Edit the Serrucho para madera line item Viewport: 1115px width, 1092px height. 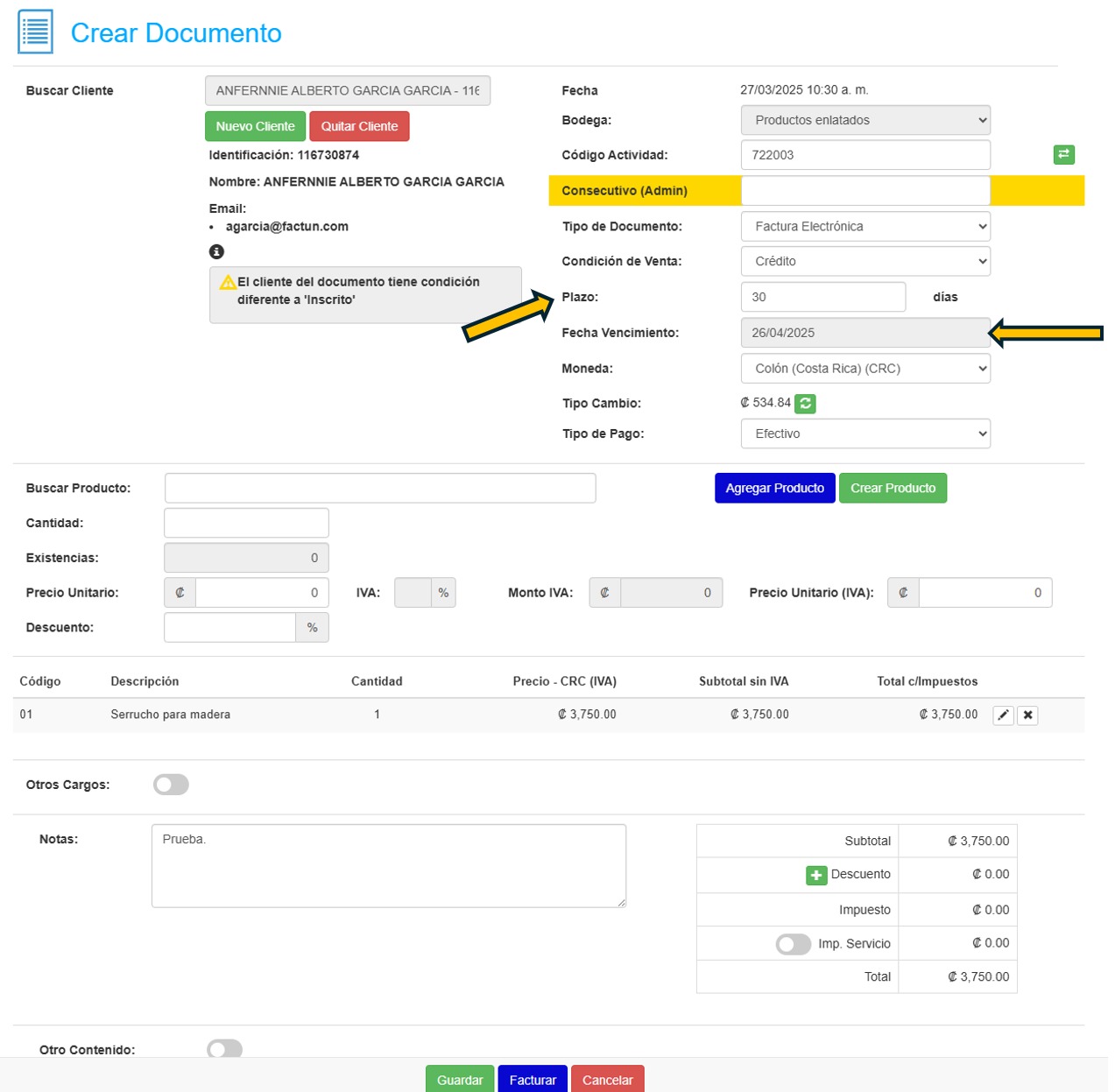[x=1003, y=715]
